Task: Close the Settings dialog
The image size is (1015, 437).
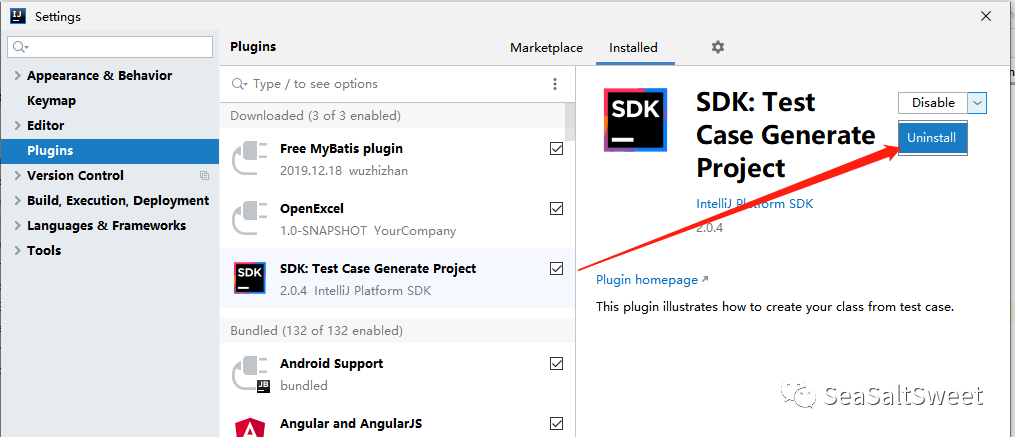Action: 985,16
